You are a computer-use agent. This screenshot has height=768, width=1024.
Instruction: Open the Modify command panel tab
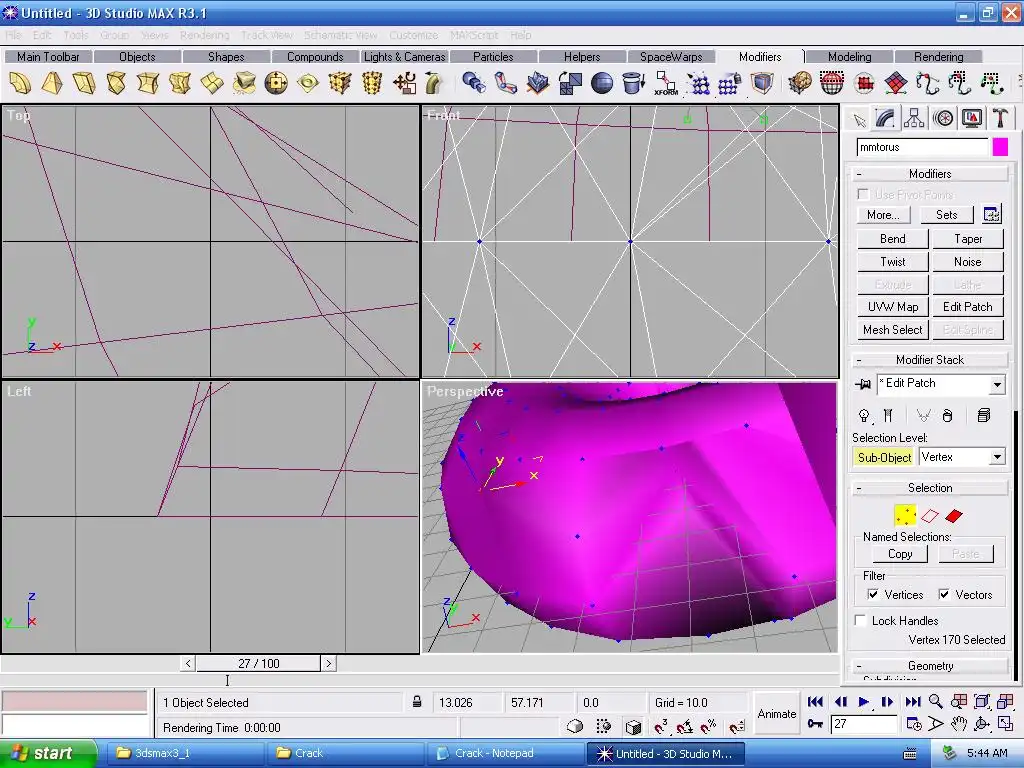click(886, 118)
